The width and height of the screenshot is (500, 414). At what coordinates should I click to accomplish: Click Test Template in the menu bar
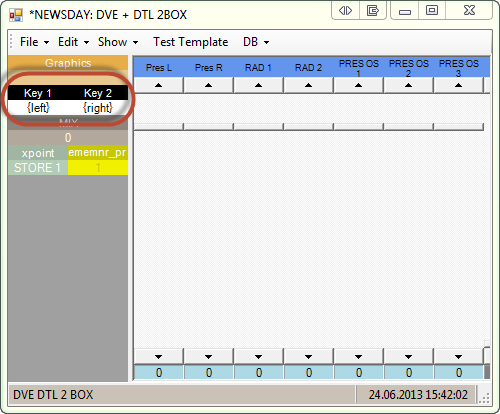[191, 42]
